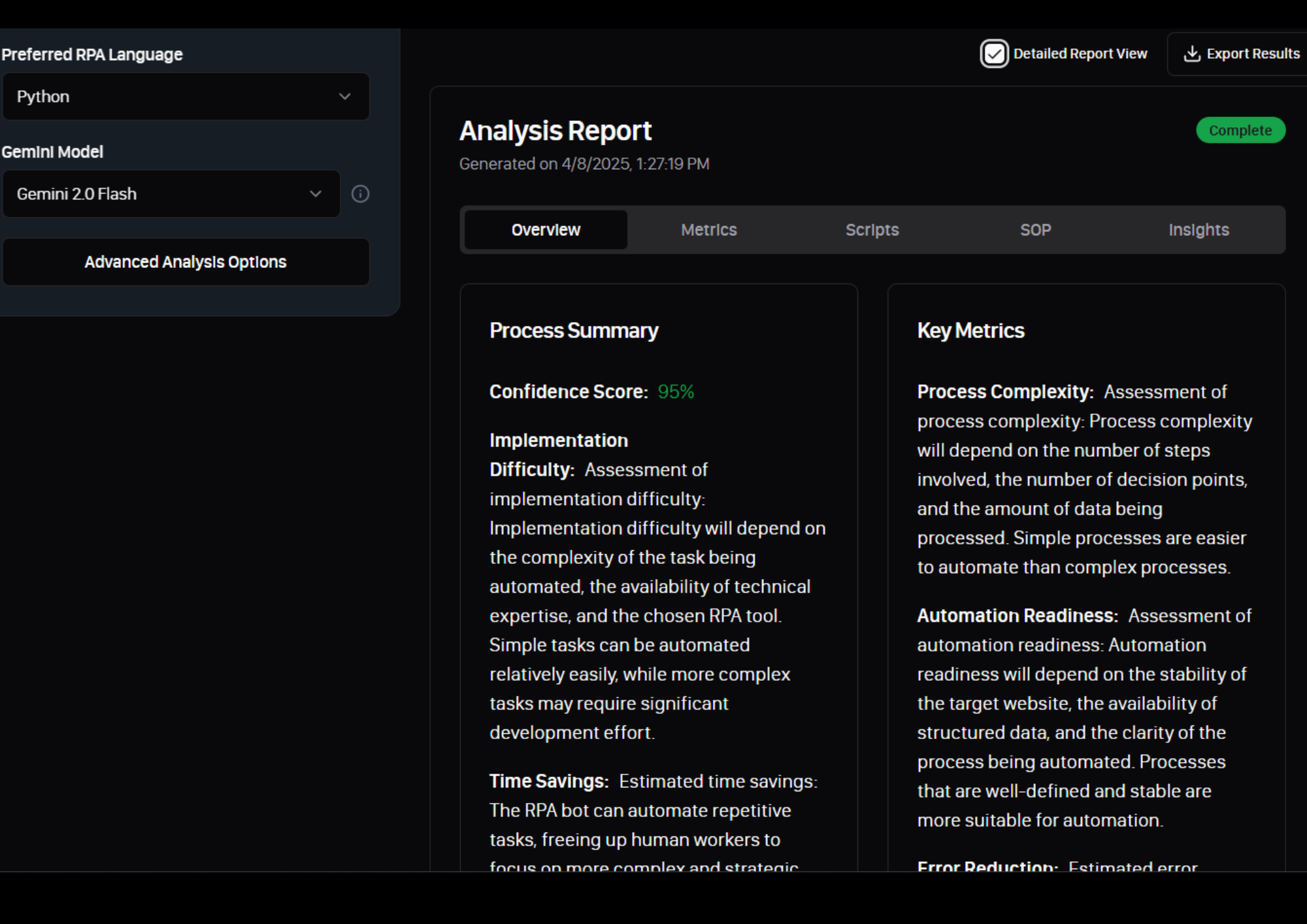
Task: Go to the SOP tab
Action: tap(1035, 230)
